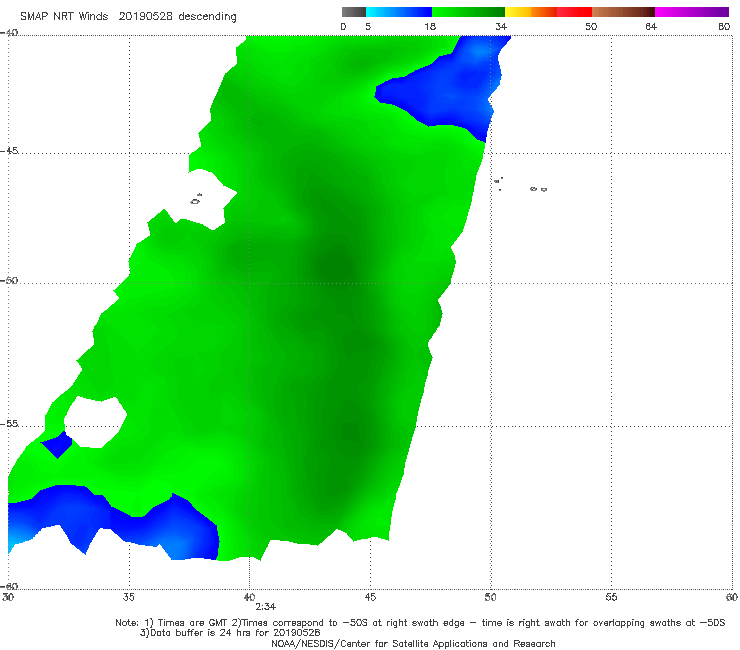Screen dimensions: 740x650
Task: Click the note "3)Data buffer is 24 hrs"
Action: coord(230,633)
